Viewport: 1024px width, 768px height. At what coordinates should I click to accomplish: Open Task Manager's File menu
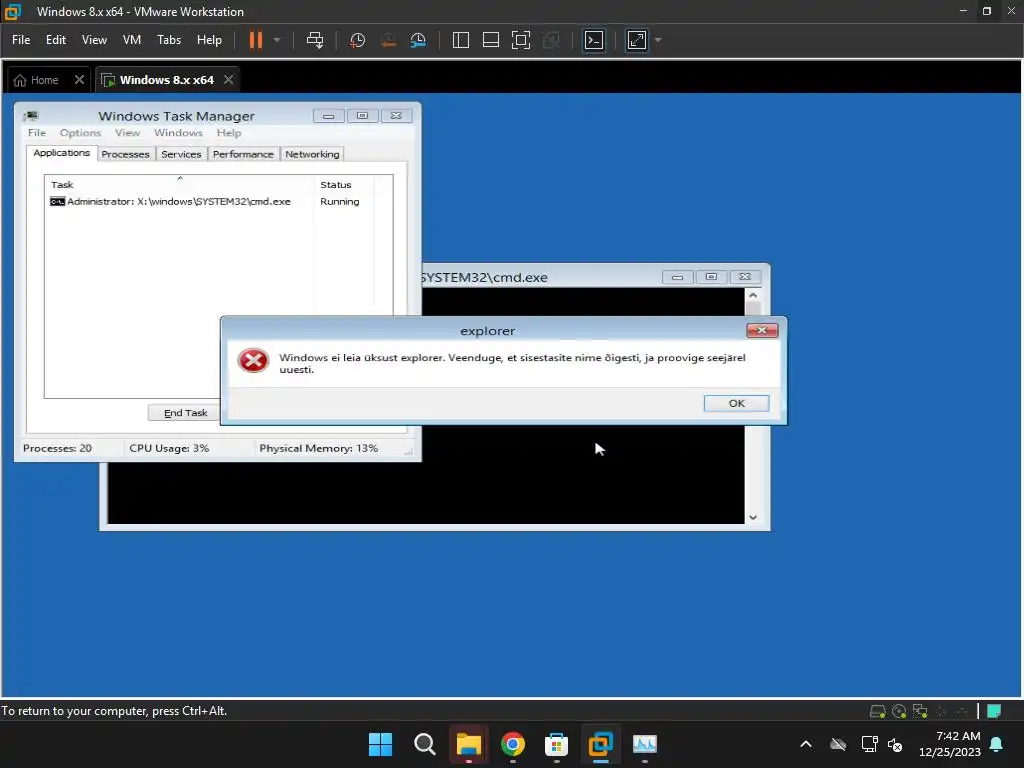tap(37, 133)
